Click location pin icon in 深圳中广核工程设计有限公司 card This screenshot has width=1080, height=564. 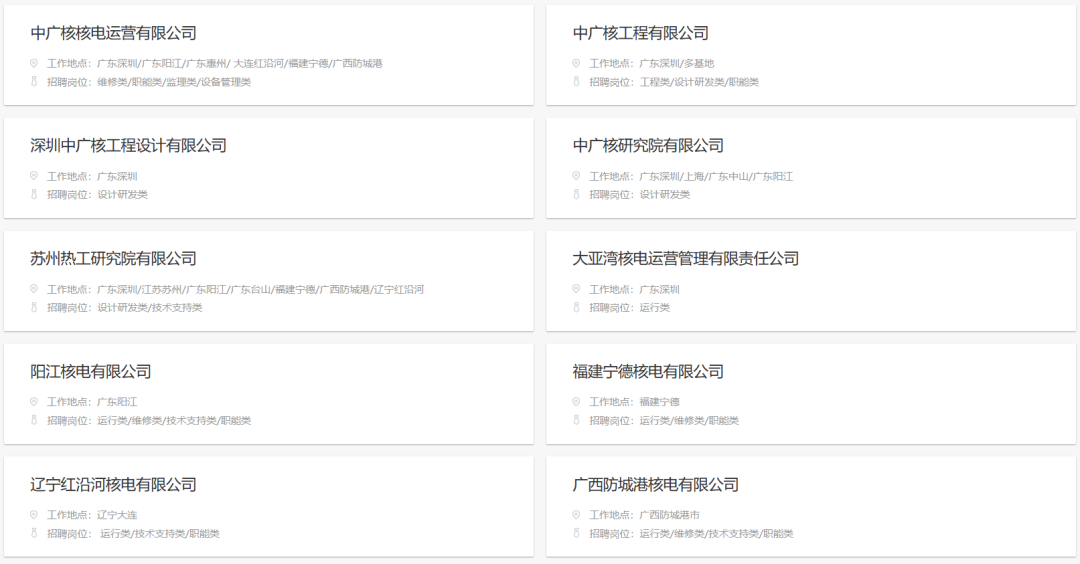pyautogui.click(x=34, y=176)
